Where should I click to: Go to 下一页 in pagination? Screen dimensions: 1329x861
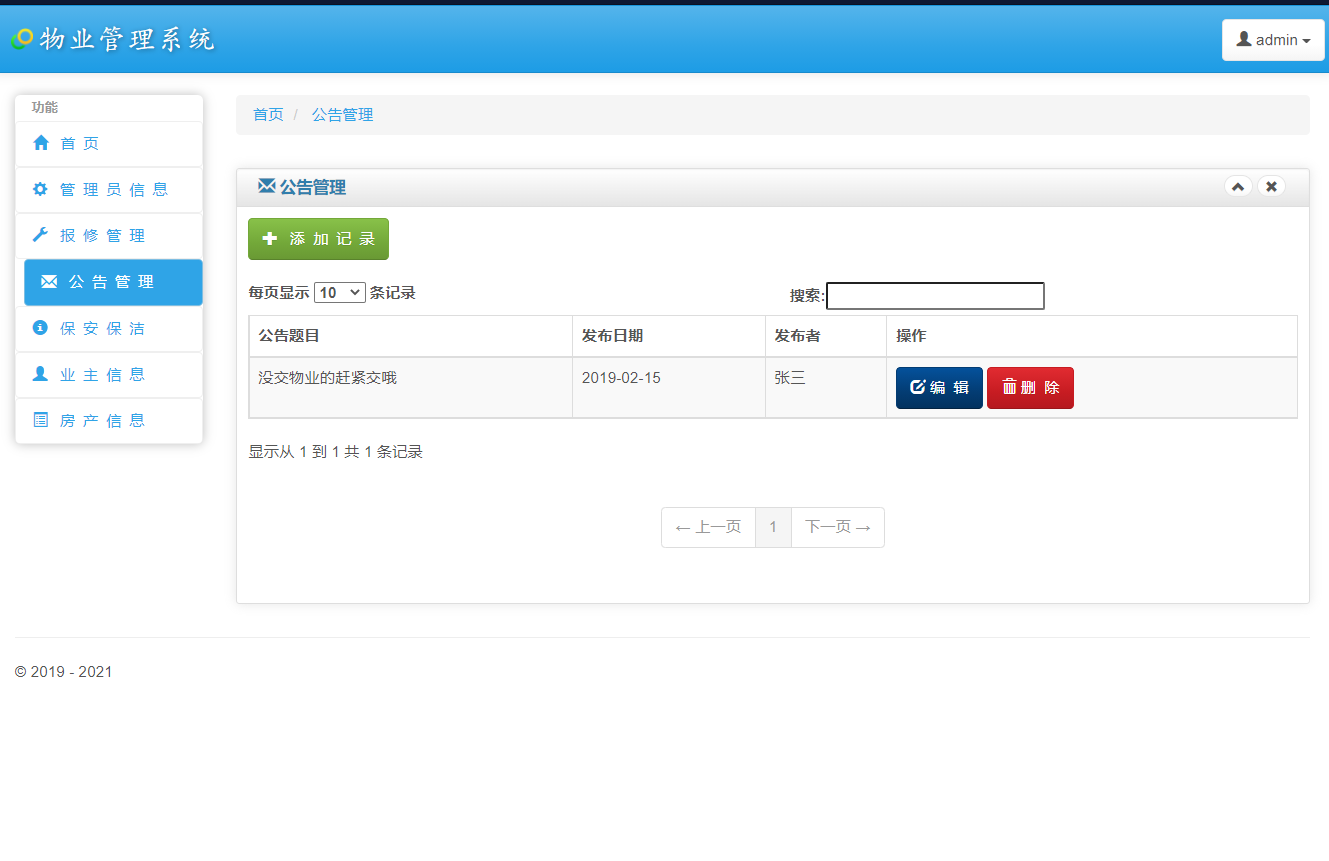point(837,527)
